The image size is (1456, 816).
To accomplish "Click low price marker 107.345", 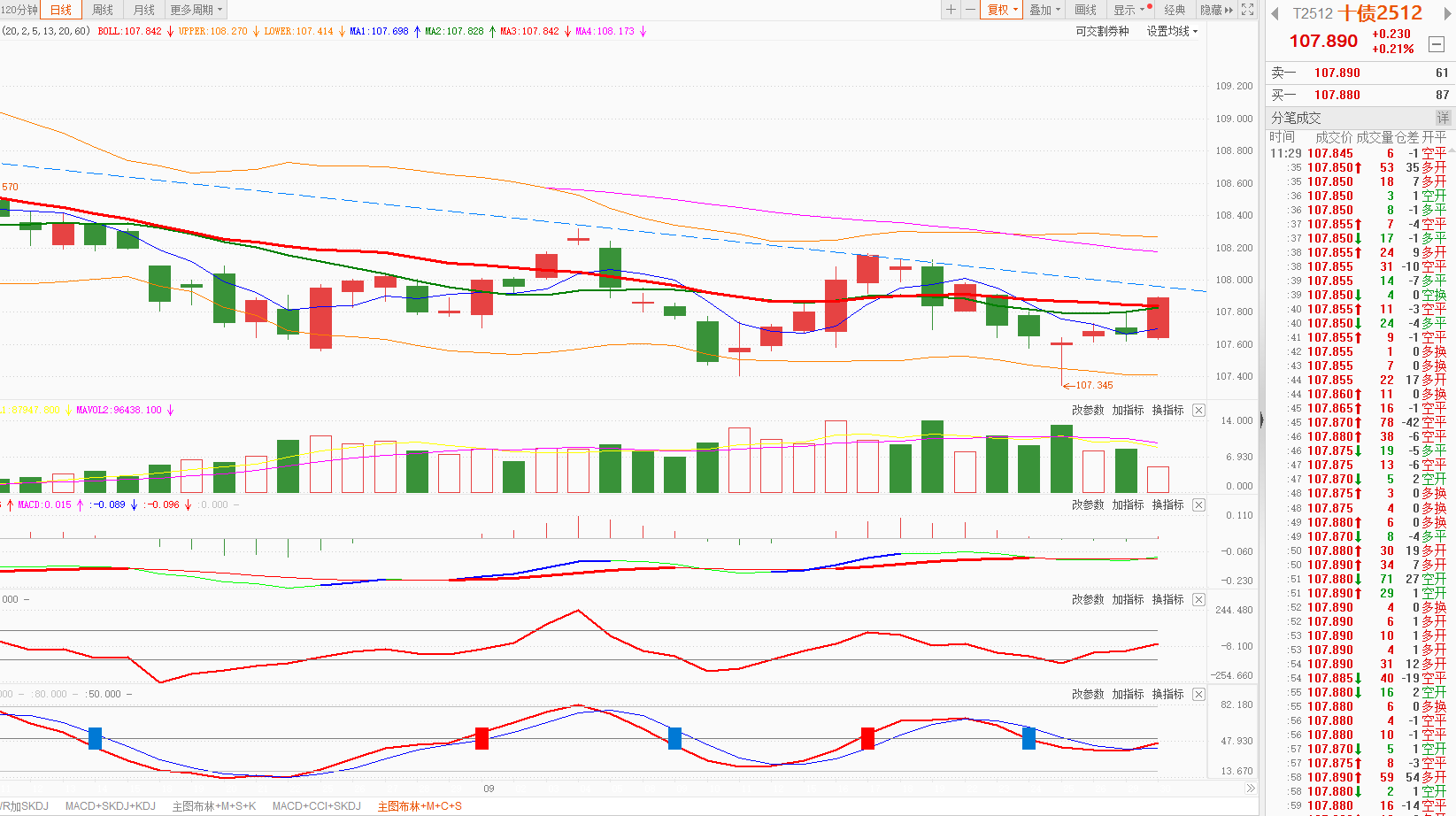I will click(x=1094, y=386).
